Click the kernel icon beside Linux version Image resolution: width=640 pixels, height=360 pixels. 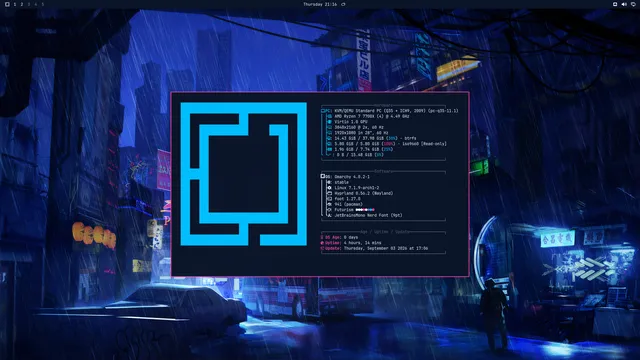pyautogui.click(x=329, y=188)
